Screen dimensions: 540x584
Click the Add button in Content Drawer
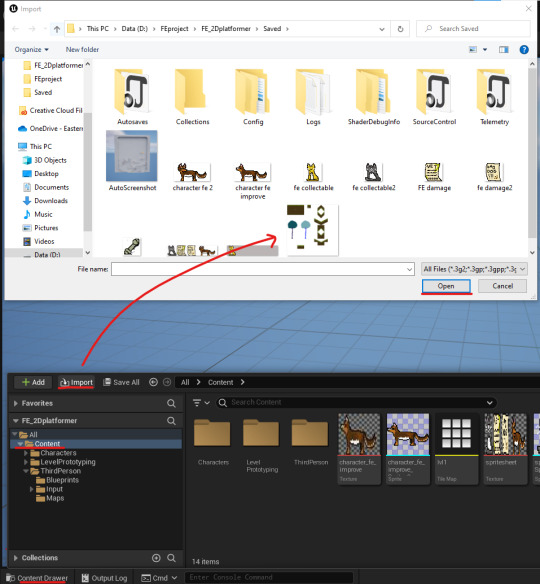click(33, 382)
